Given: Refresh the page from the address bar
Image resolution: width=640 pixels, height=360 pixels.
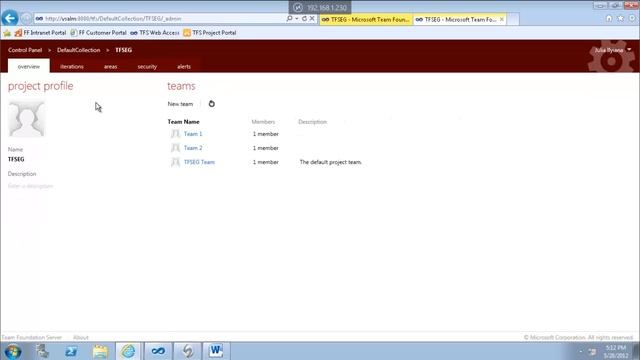Looking at the screenshot, I should point(304,18).
